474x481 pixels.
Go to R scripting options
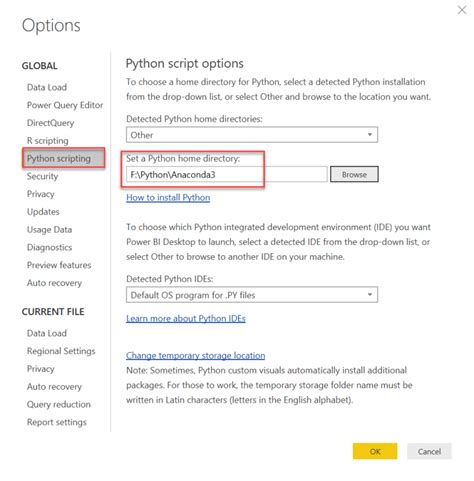[x=48, y=141]
